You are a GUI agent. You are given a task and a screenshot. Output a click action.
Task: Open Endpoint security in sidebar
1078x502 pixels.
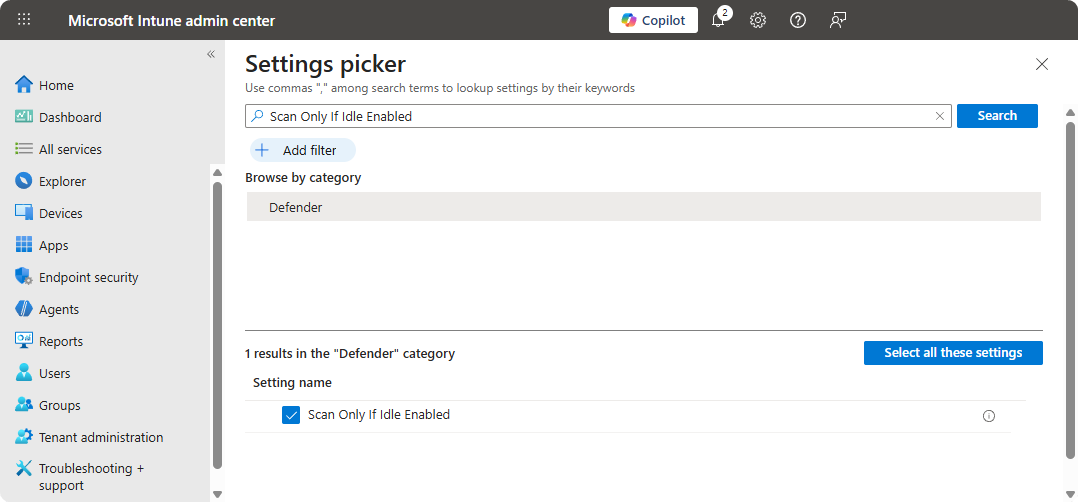88,277
